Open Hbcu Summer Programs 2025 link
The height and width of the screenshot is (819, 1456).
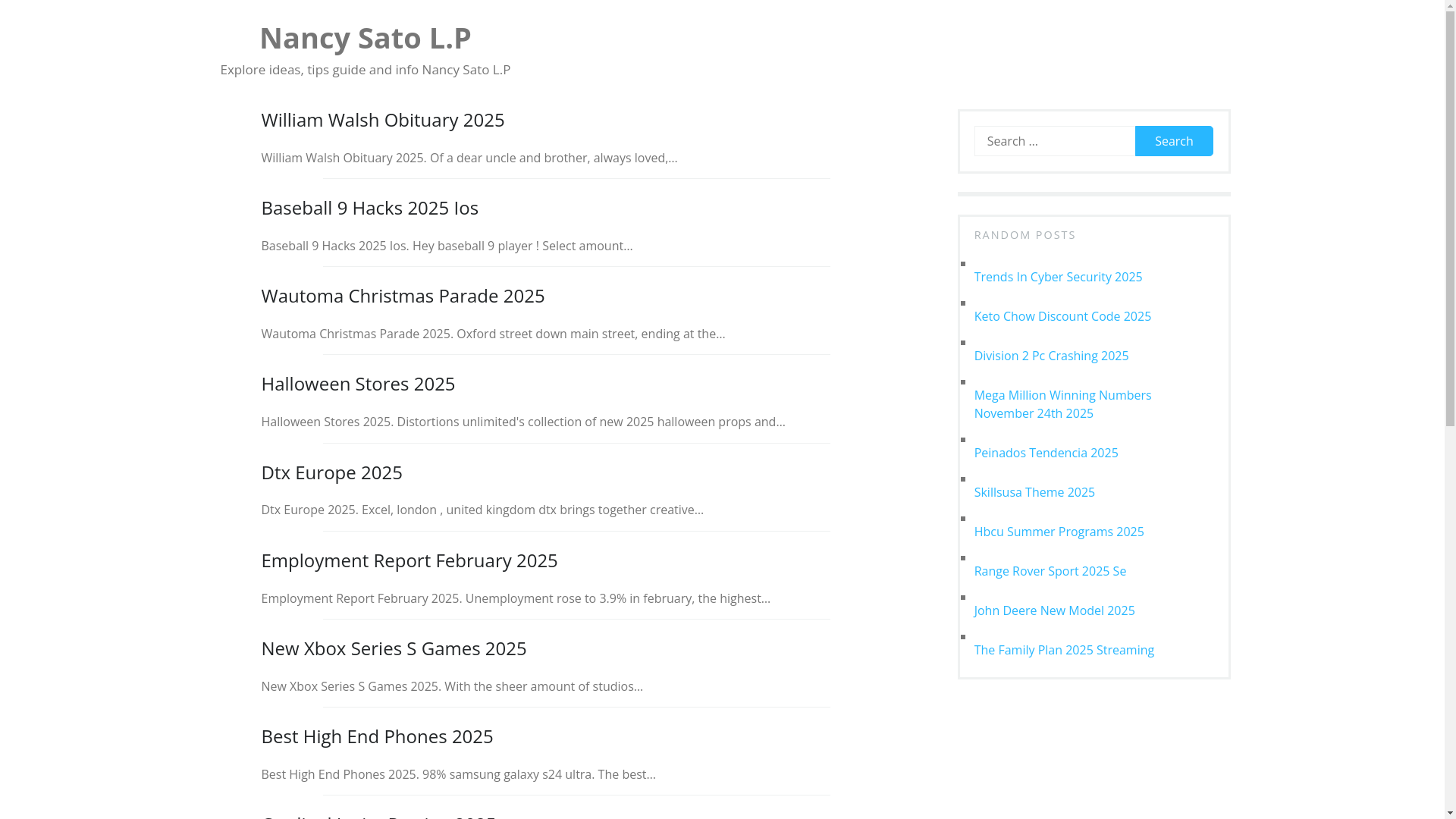[x=1059, y=532]
